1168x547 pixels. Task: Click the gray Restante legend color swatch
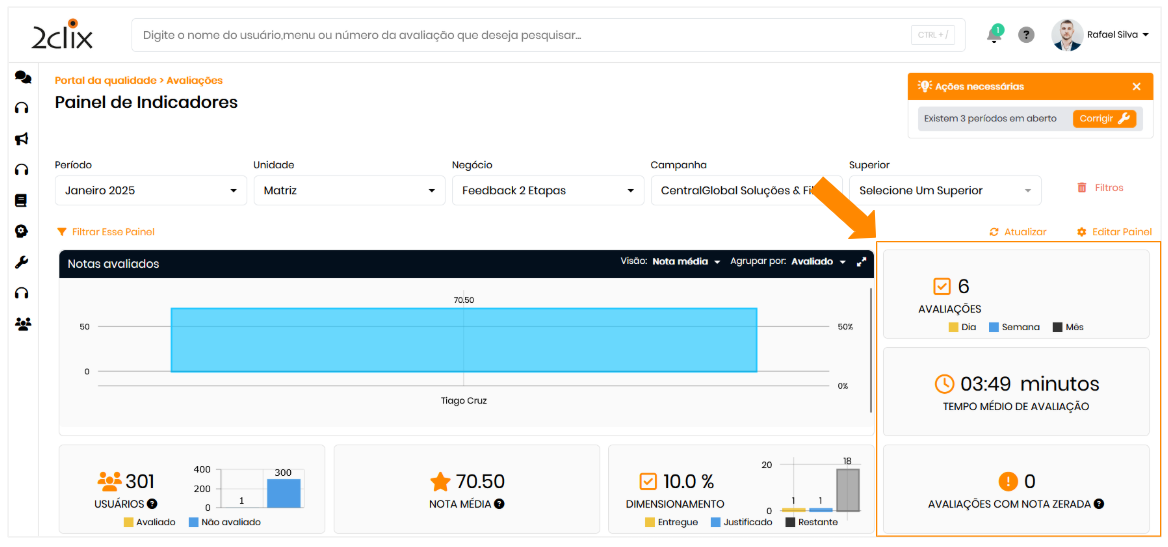point(790,522)
